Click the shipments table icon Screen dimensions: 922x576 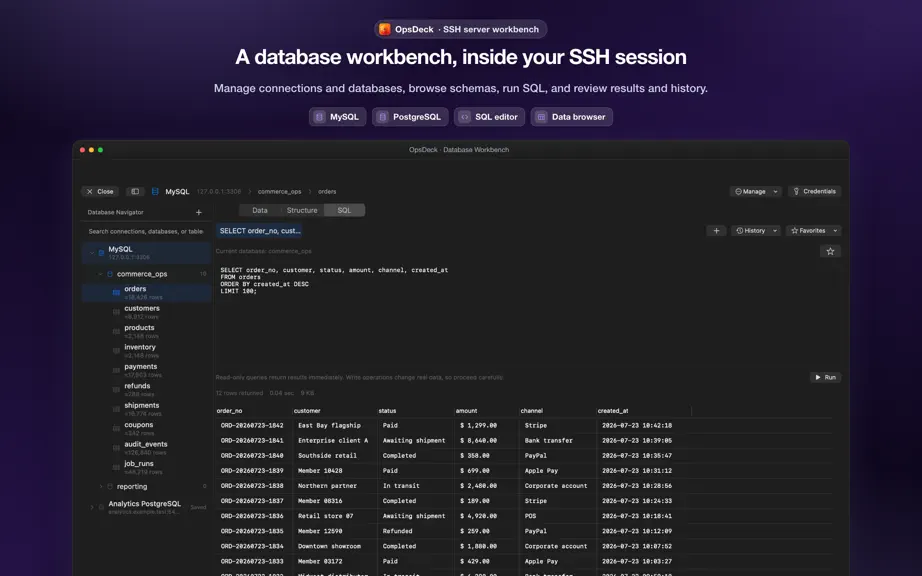(116, 408)
